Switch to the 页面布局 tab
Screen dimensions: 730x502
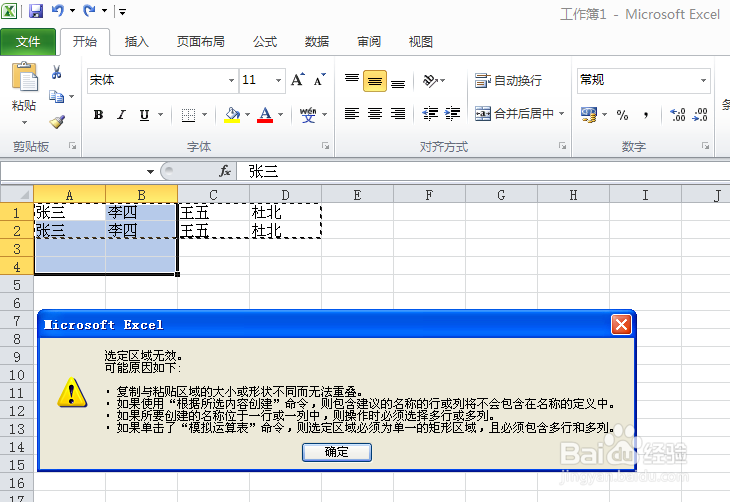(x=201, y=42)
